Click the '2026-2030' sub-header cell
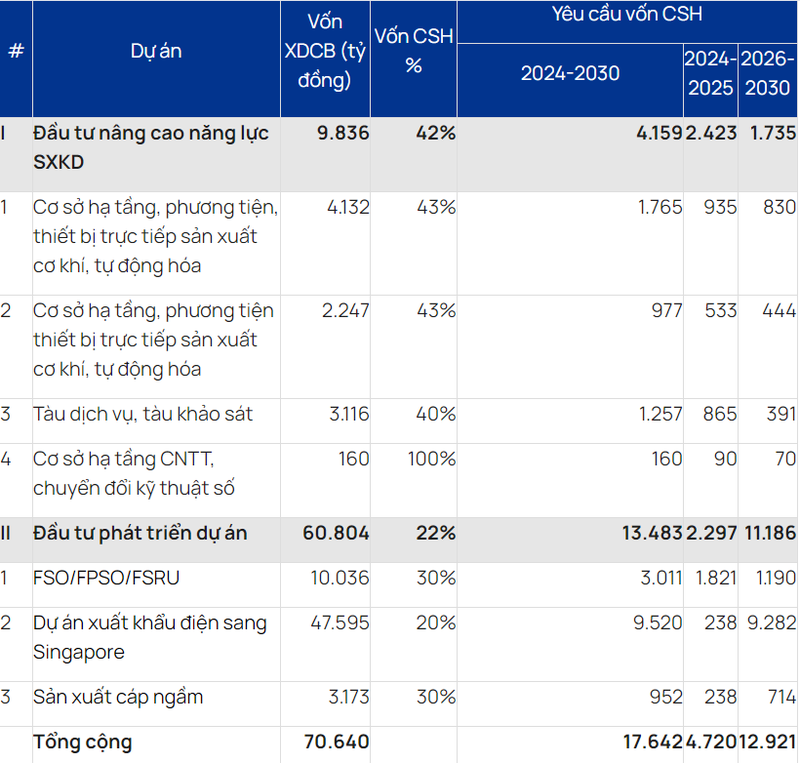The width and height of the screenshot is (800, 763). point(767,73)
